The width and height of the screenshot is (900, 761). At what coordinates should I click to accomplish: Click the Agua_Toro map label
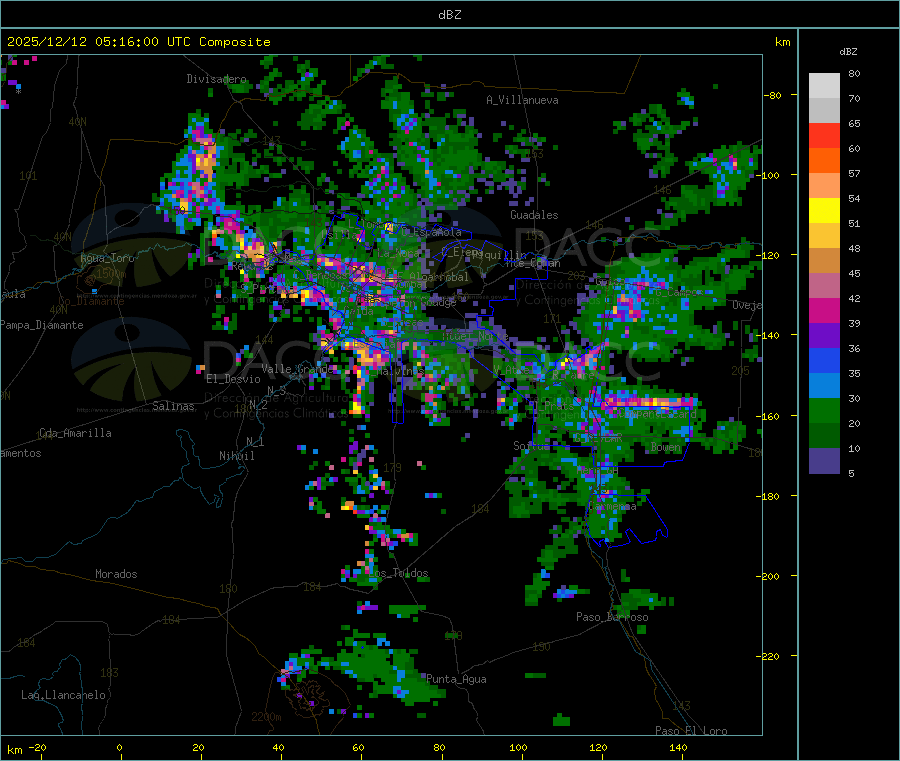point(107,258)
